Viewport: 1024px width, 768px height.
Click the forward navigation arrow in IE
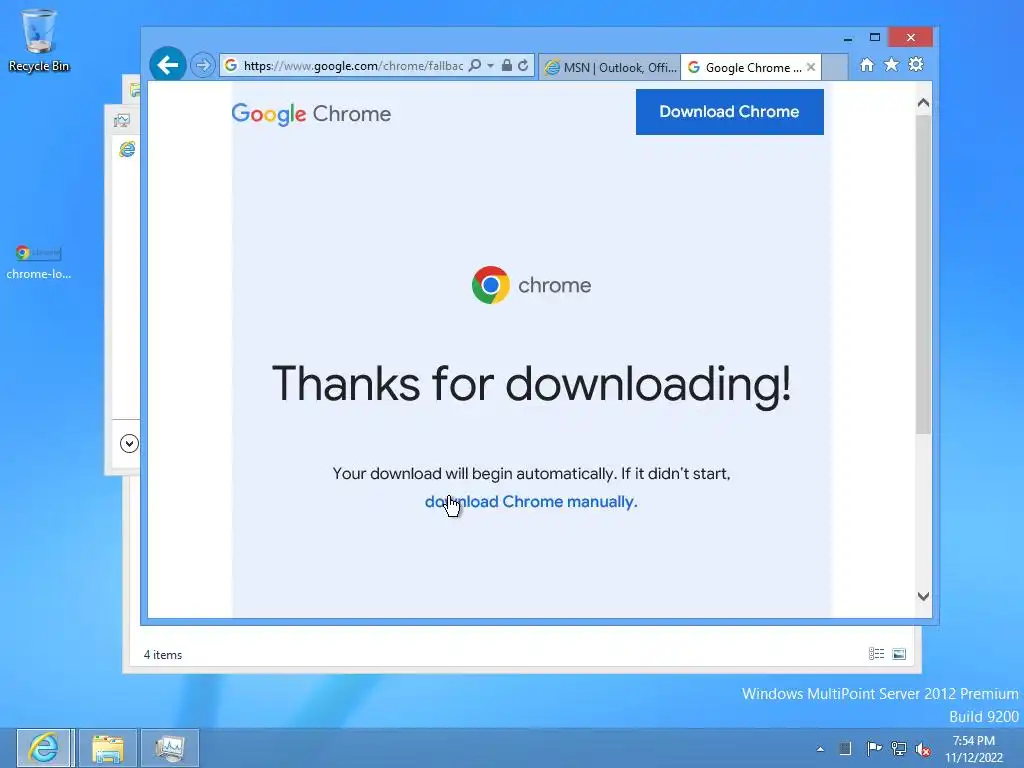pyautogui.click(x=203, y=65)
